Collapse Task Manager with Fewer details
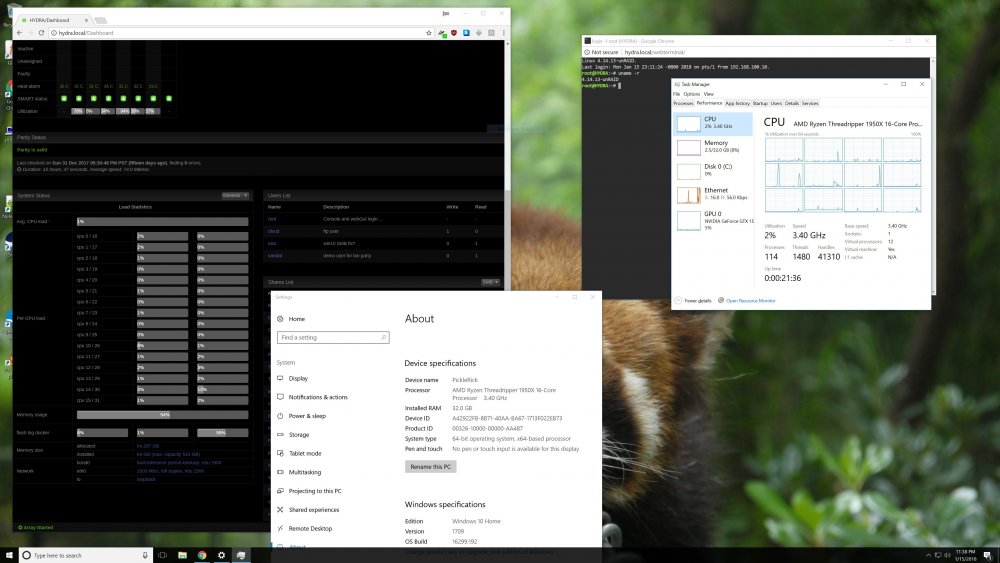 click(x=693, y=300)
